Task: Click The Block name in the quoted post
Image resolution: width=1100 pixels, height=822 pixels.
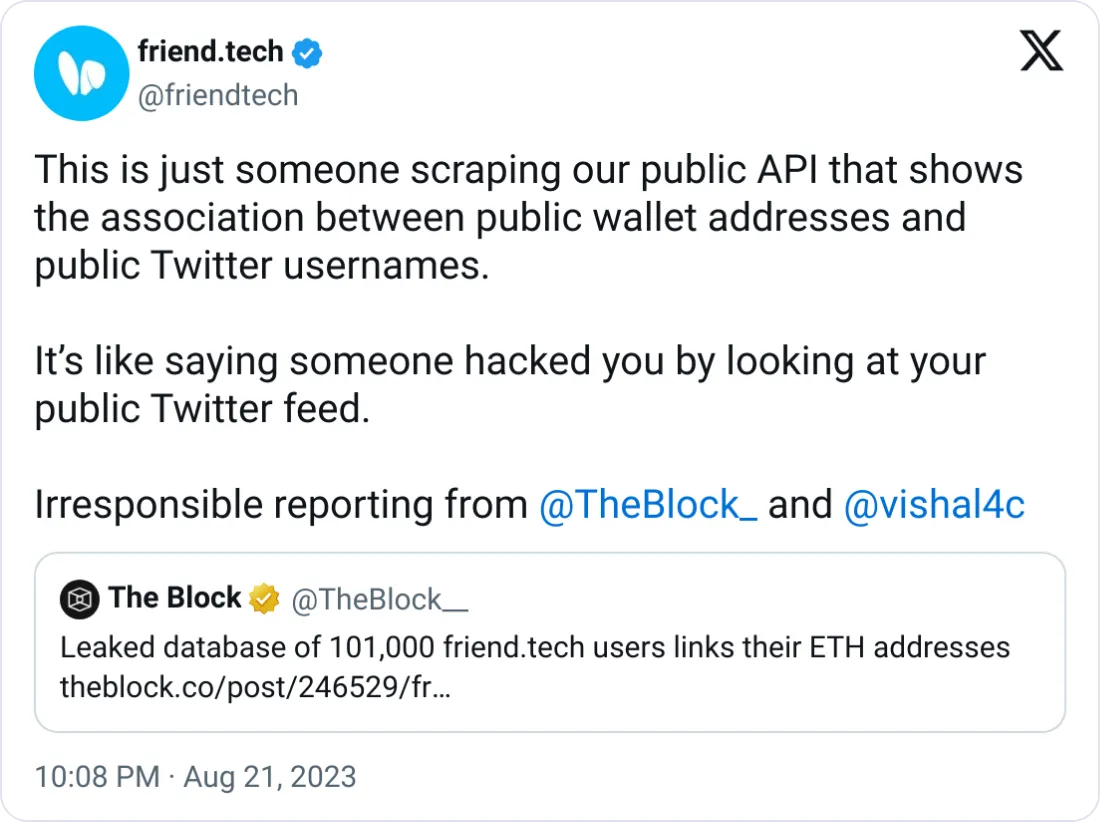Action: click(175, 598)
